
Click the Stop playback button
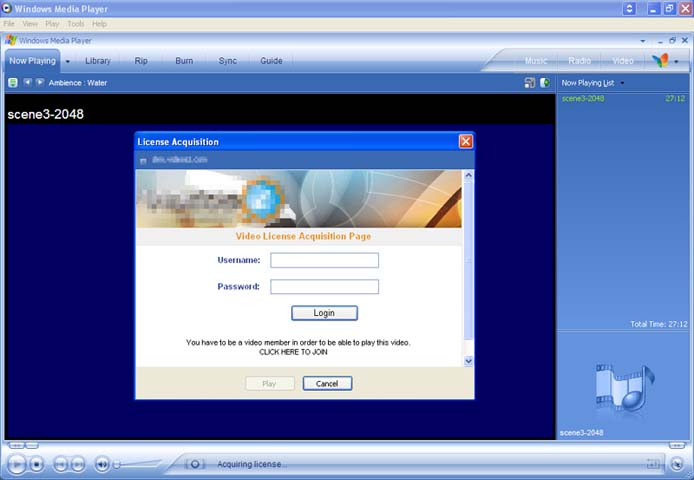click(37, 464)
